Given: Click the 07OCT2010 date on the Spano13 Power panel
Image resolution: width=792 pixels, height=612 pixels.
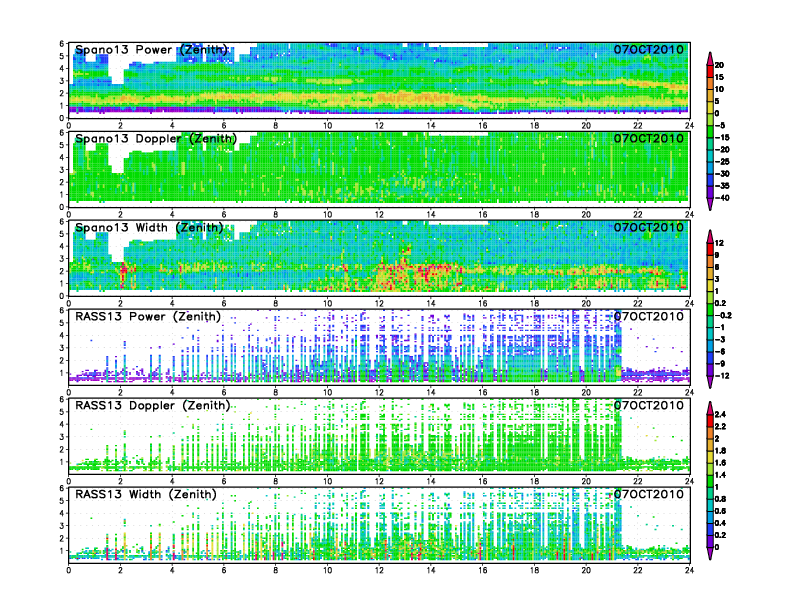Looking at the screenshot, I should [649, 50].
